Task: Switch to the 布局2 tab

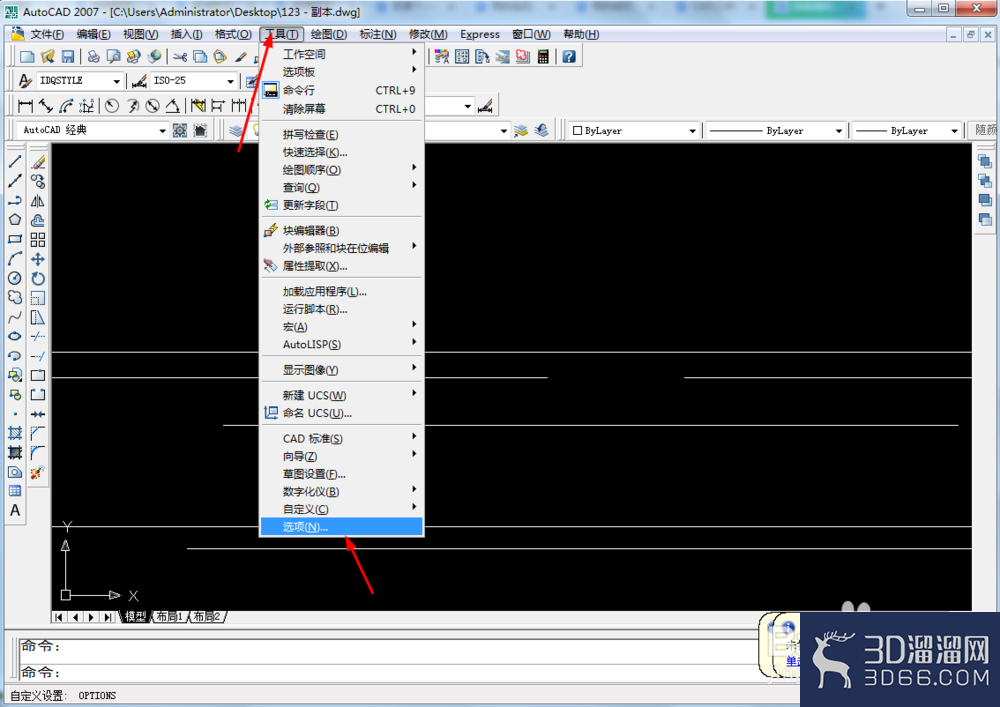Action: tap(207, 616)
